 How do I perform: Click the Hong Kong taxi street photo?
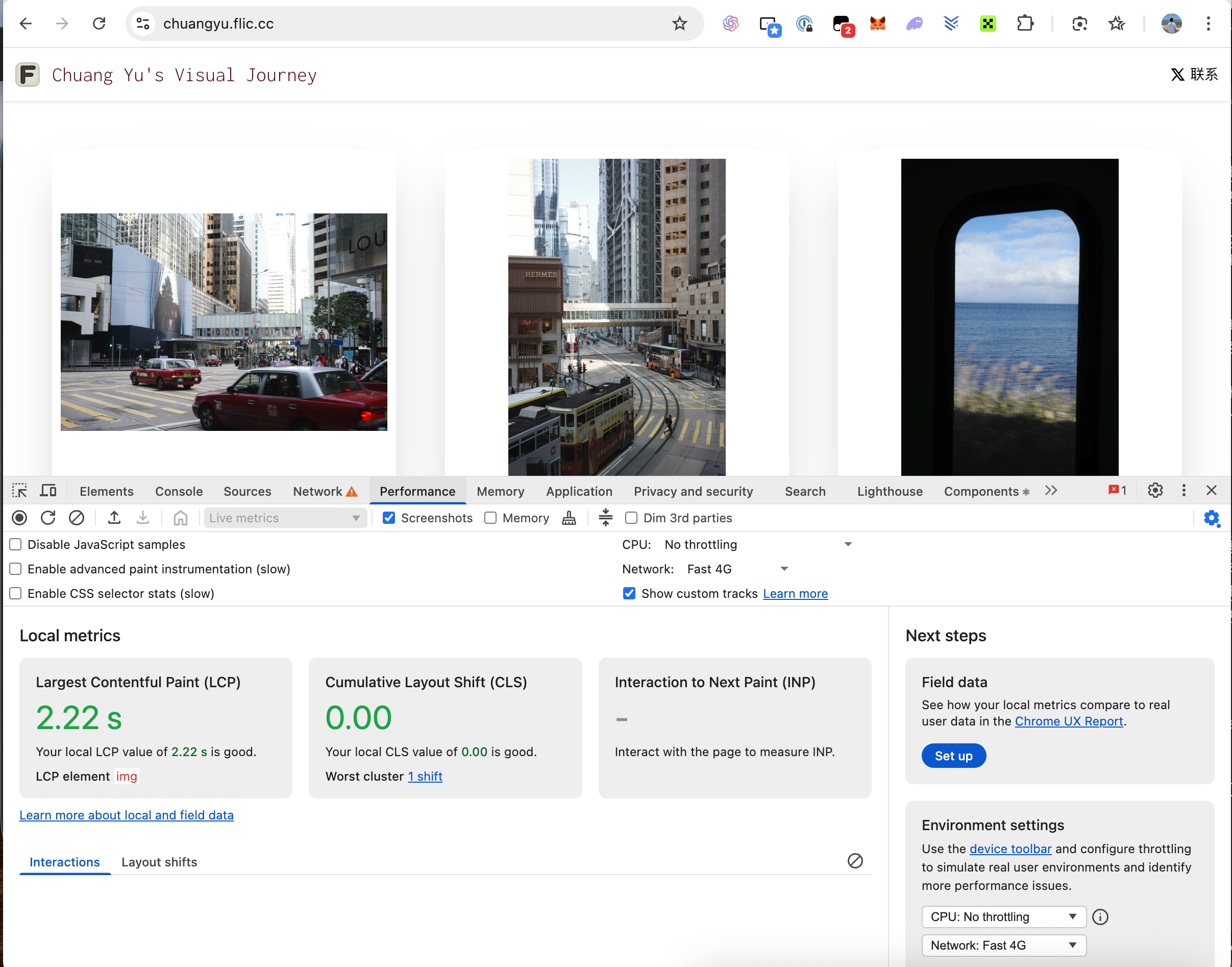224,322
